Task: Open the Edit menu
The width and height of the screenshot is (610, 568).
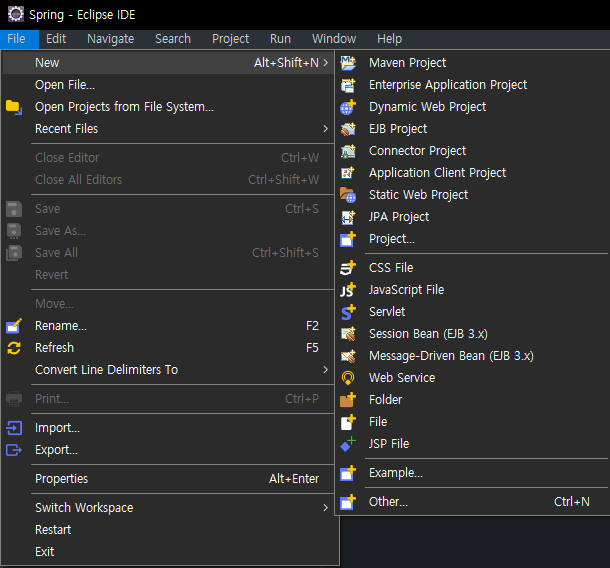Action: coord(56,39)
